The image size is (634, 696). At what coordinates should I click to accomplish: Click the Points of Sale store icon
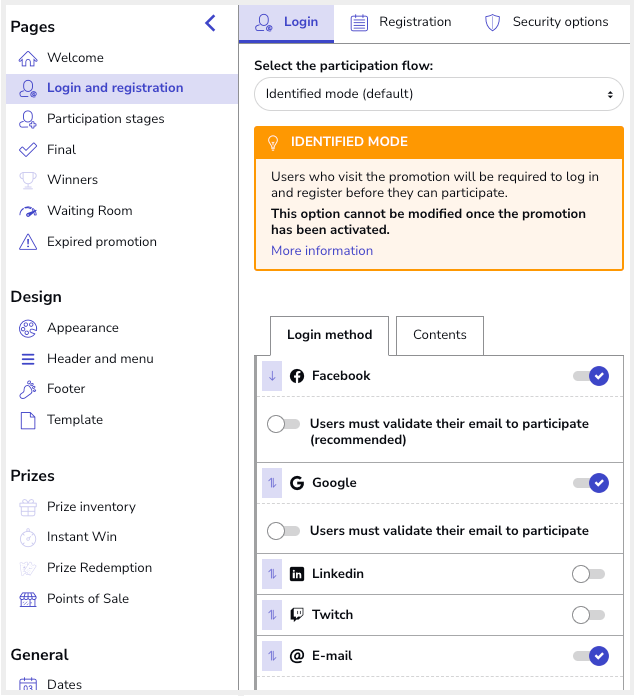pyautogui.click(x=28, y=599)
